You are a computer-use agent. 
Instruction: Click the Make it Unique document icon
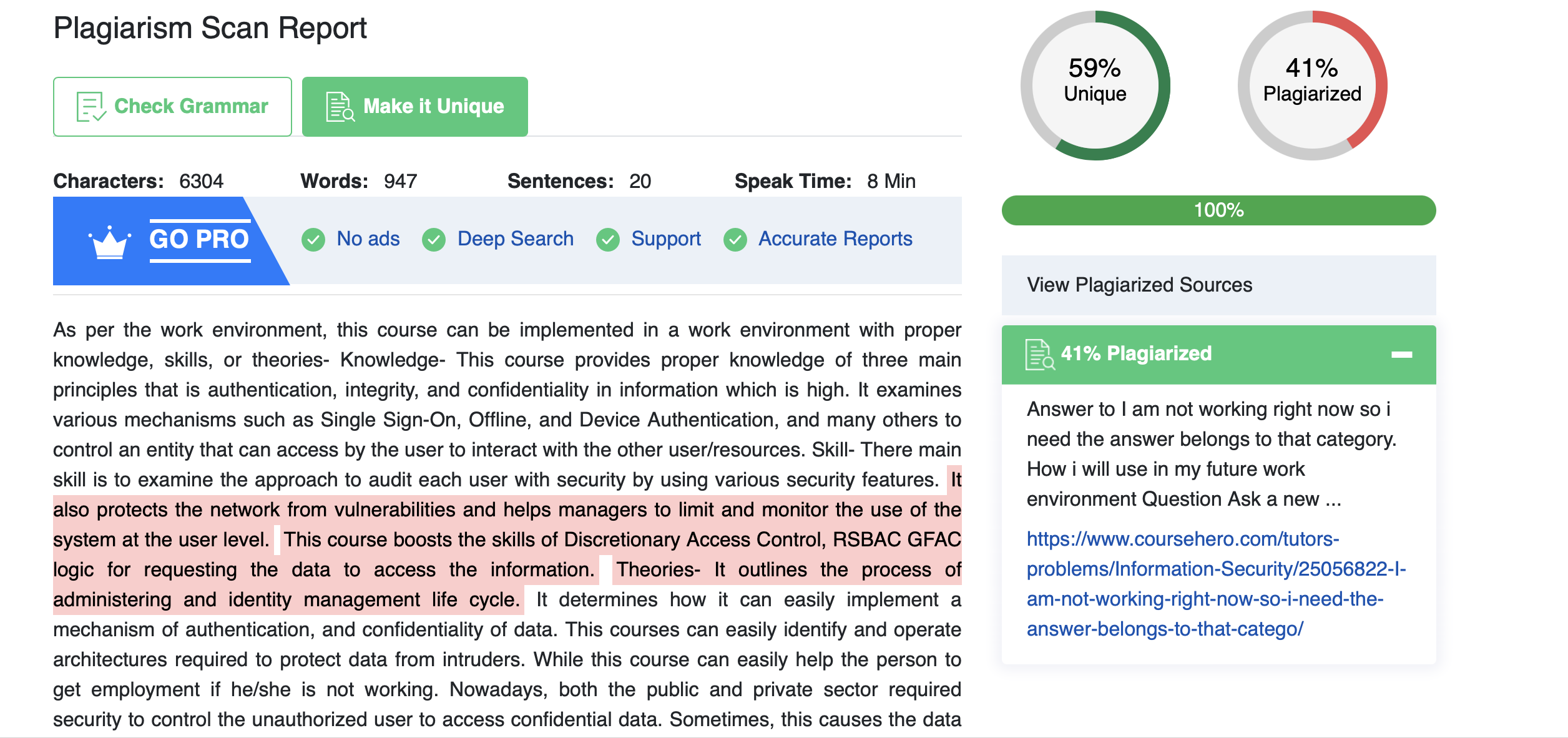340,107
